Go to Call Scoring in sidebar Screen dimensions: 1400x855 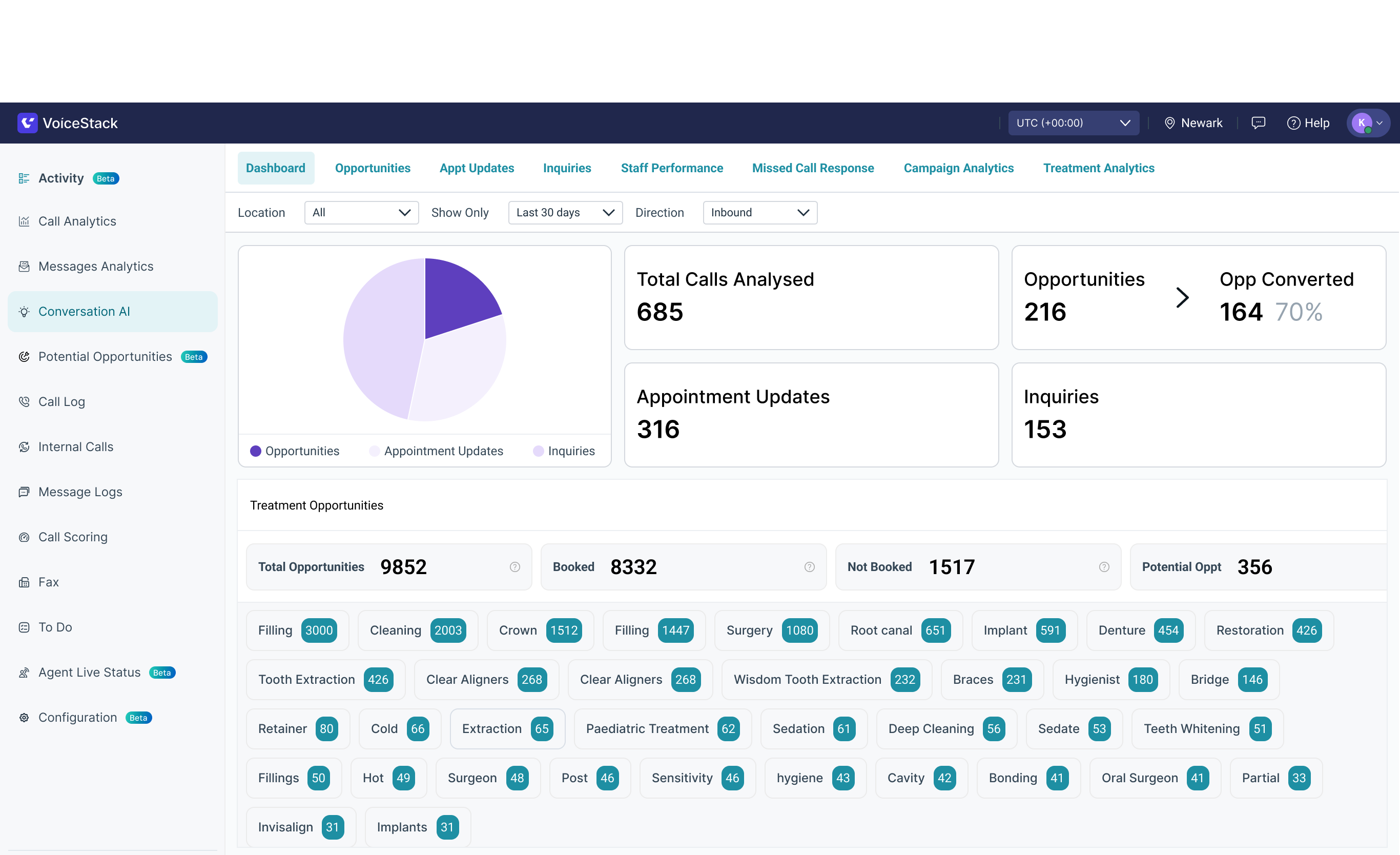[x=73, y=537]
